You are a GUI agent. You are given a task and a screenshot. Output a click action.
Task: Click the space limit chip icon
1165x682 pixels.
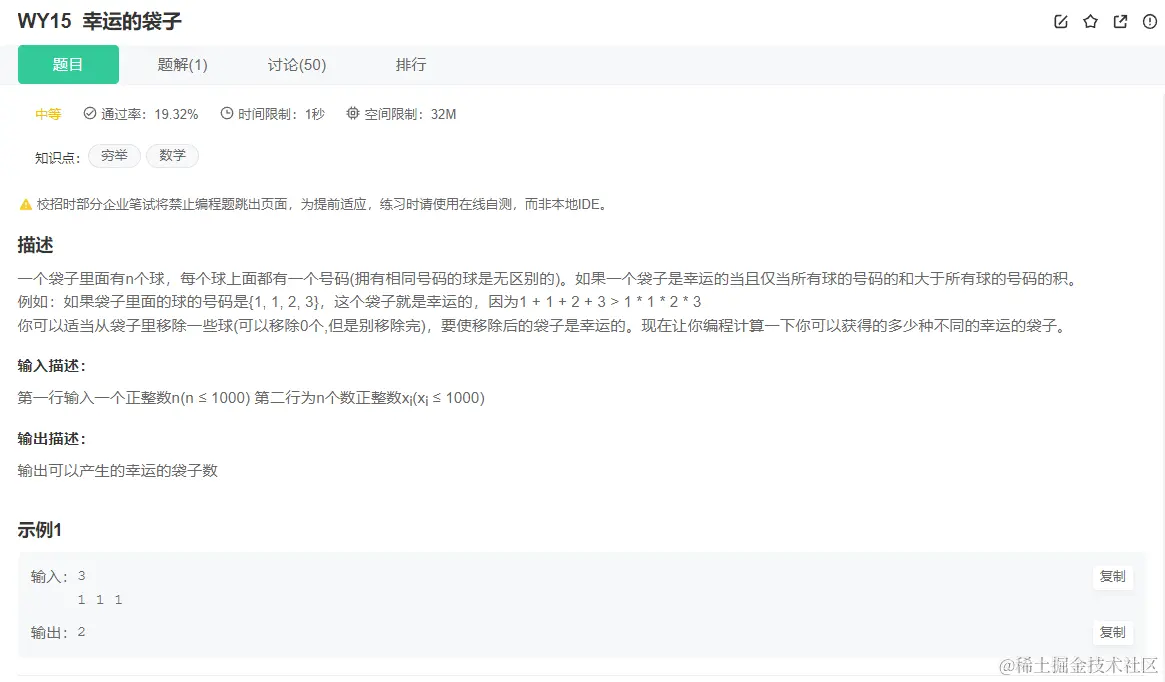tap(353, 113)
